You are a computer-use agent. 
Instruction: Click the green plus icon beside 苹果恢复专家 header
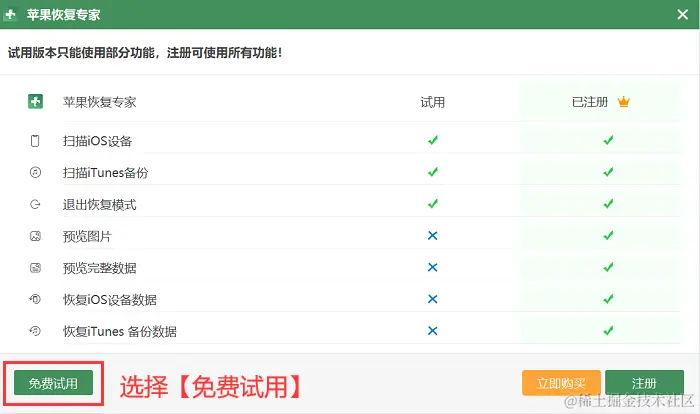(35, 102)
